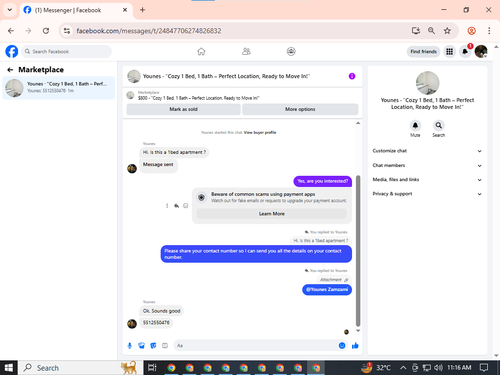
Task: Open Find friends button
Action: pos(423,52)
